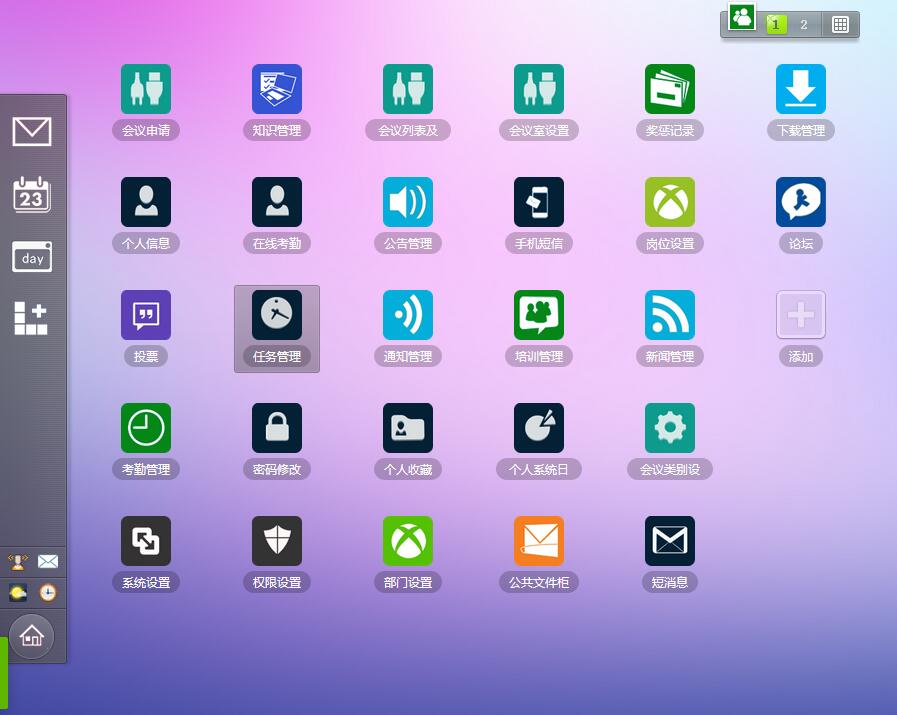Open the 会议列表及 app icon
Viewport: 897px width, 715px height.
click(408, 89)
